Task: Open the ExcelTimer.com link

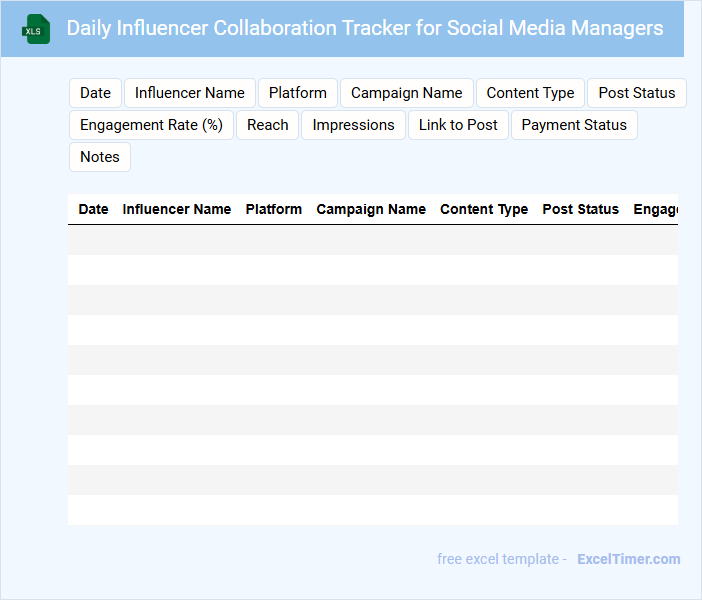Action: [628, 559]
